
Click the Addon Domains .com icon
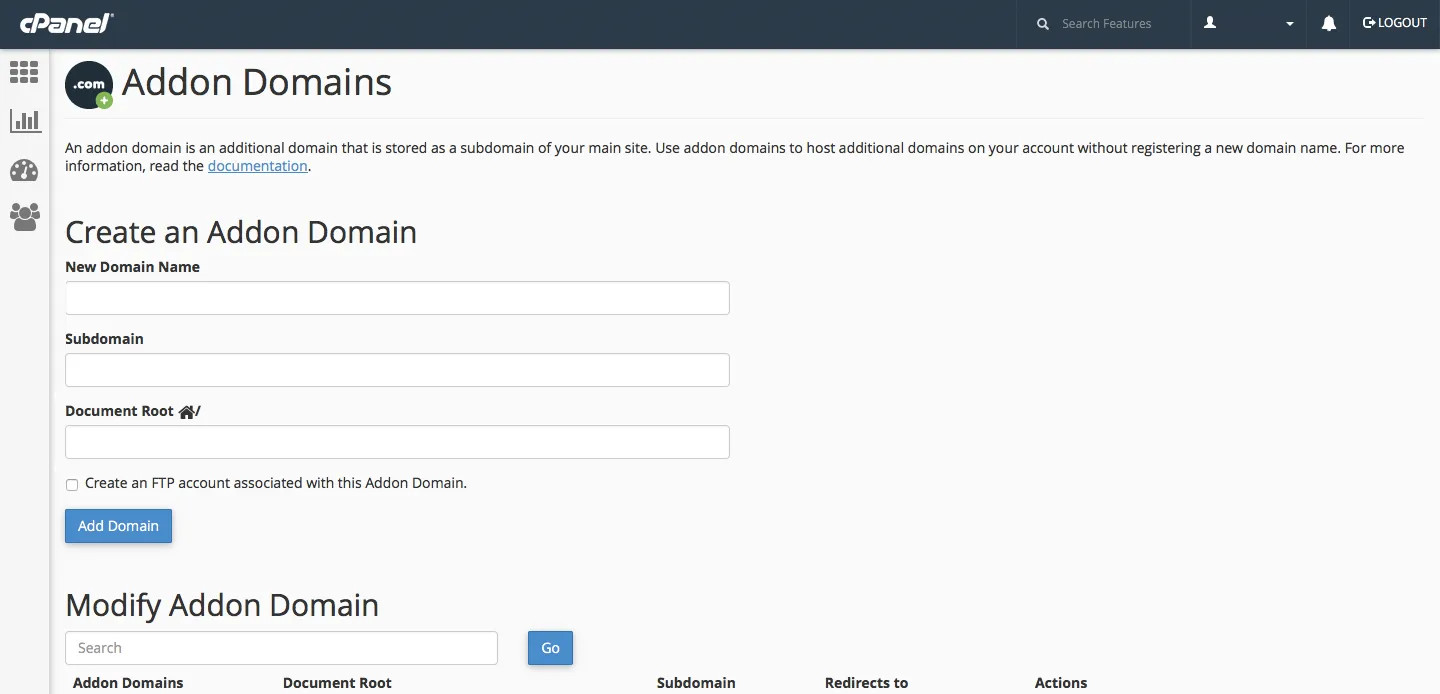pyautogui.click(x=89, y=86)
